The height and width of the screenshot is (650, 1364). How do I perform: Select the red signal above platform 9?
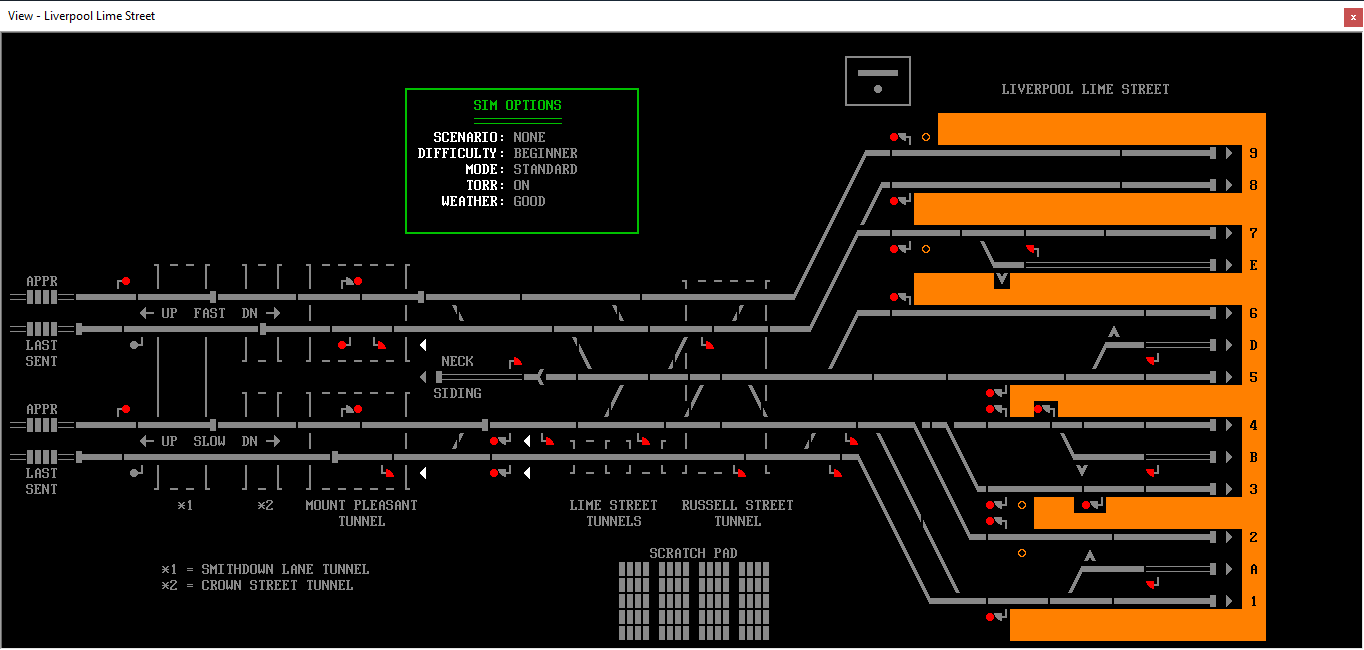coord(895,137)
